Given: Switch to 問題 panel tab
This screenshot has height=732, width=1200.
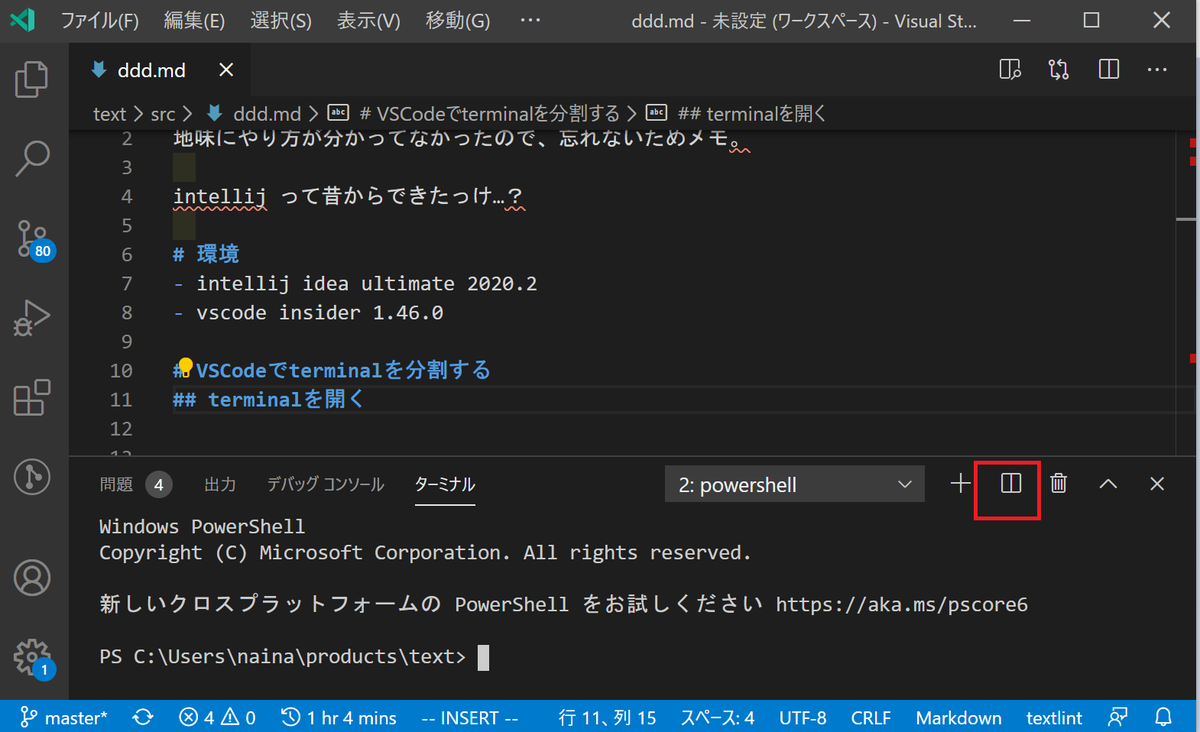Looking at the screenshot, I should 135,484.
